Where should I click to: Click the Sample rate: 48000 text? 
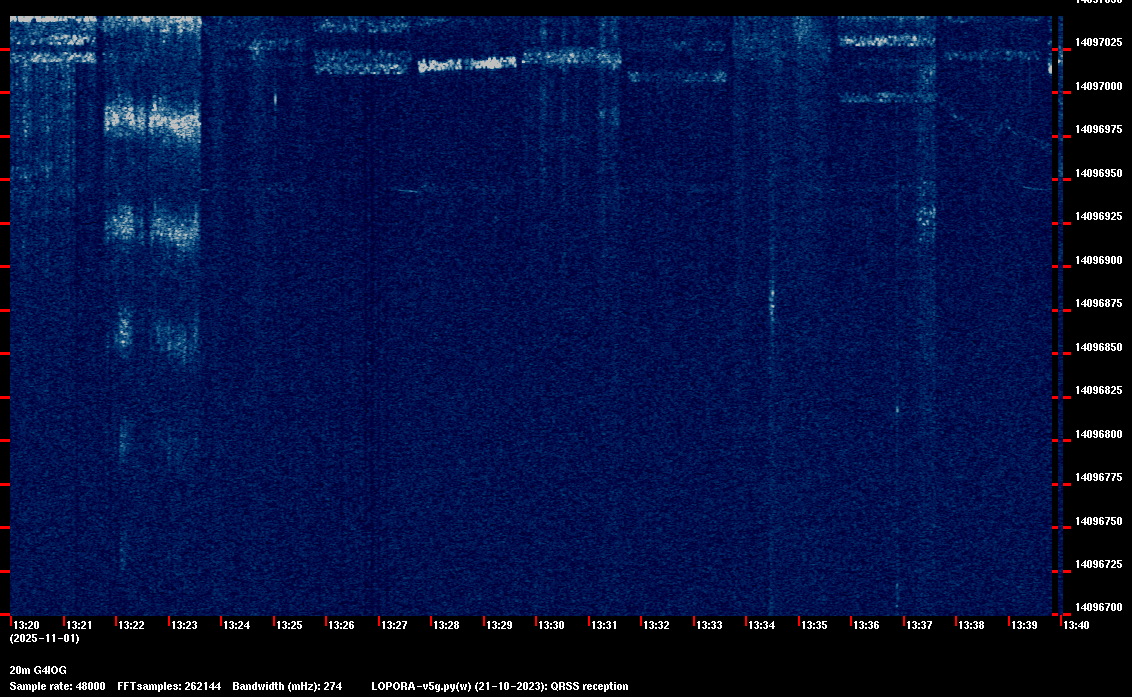57,686
